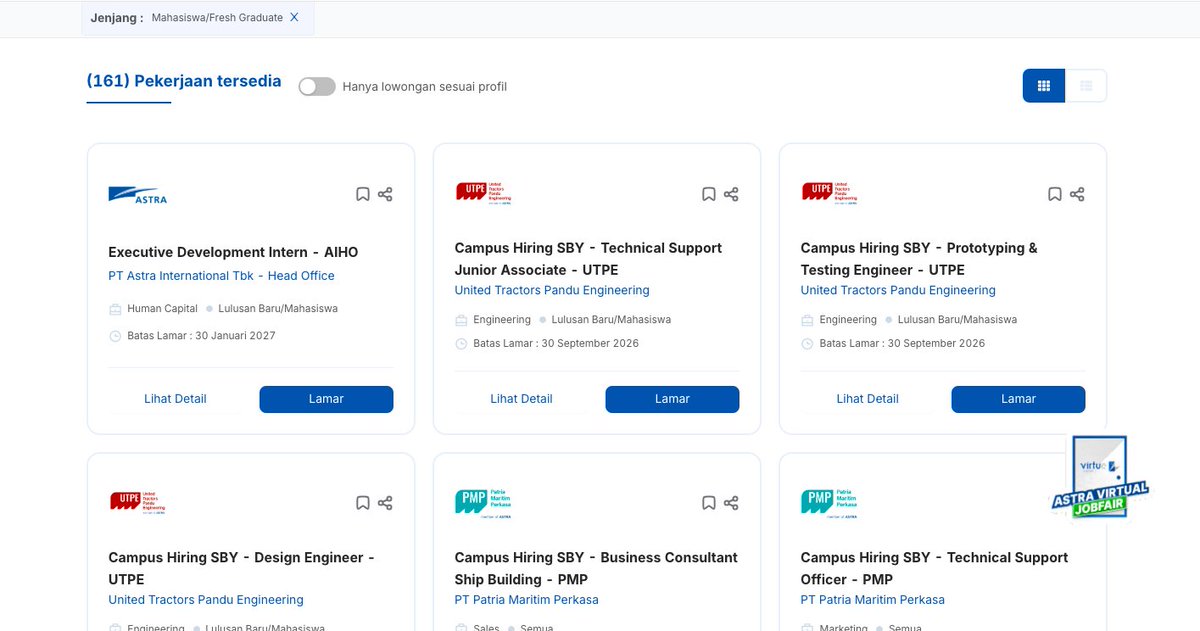The height and width of the screenshot is (631, 1200).
Task: Open Campus Hiring SBY Prototyping & Testing Engineer title
Action: [x=919, y=259]
